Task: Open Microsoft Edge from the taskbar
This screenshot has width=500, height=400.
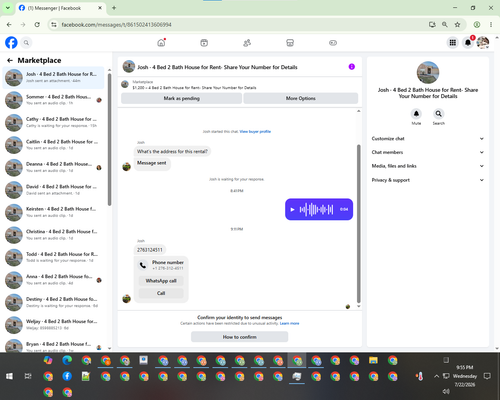Action: [67, 360]
